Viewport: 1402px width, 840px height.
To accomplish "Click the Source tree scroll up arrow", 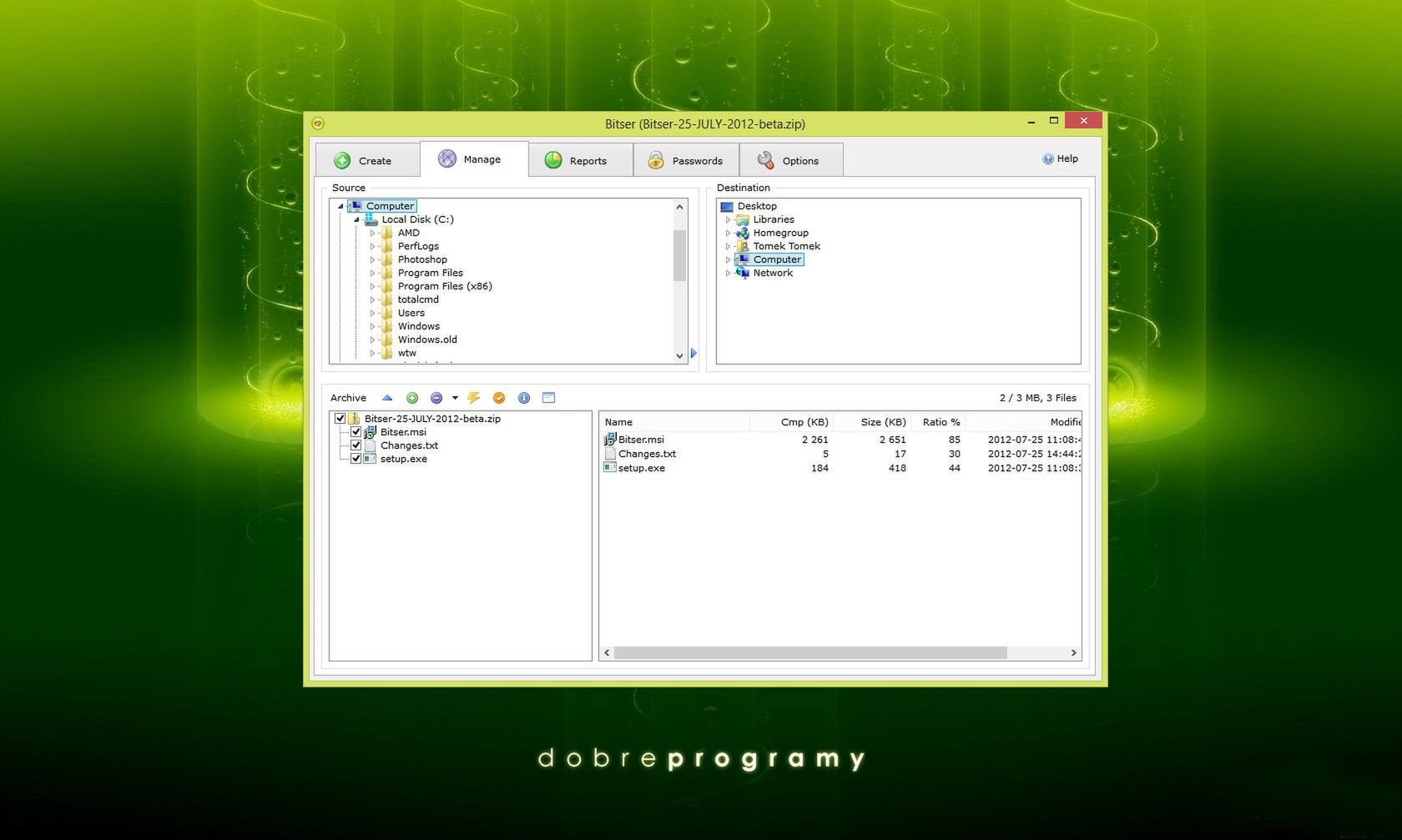I will tap(679, 207).
